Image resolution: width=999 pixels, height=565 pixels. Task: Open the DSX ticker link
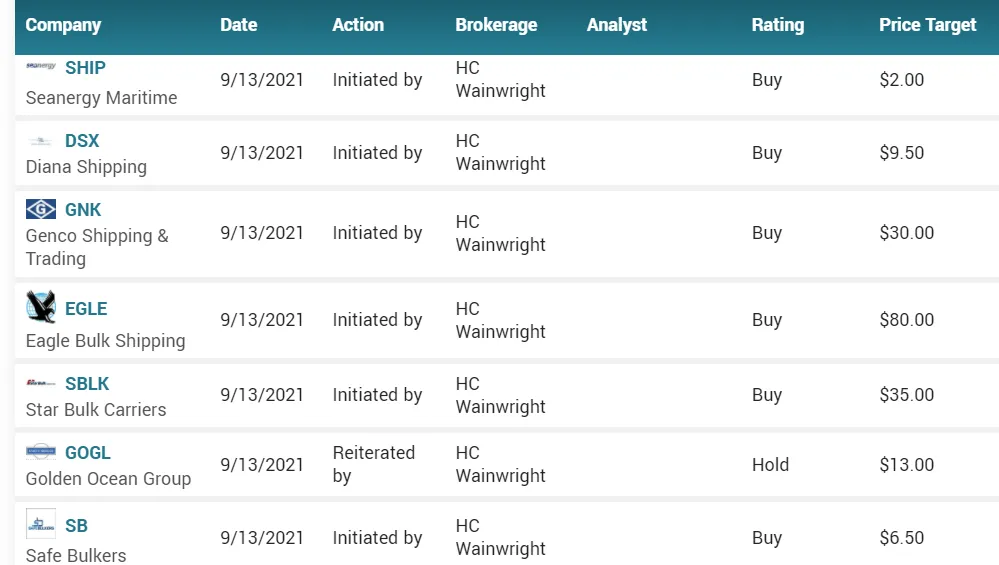82,141
